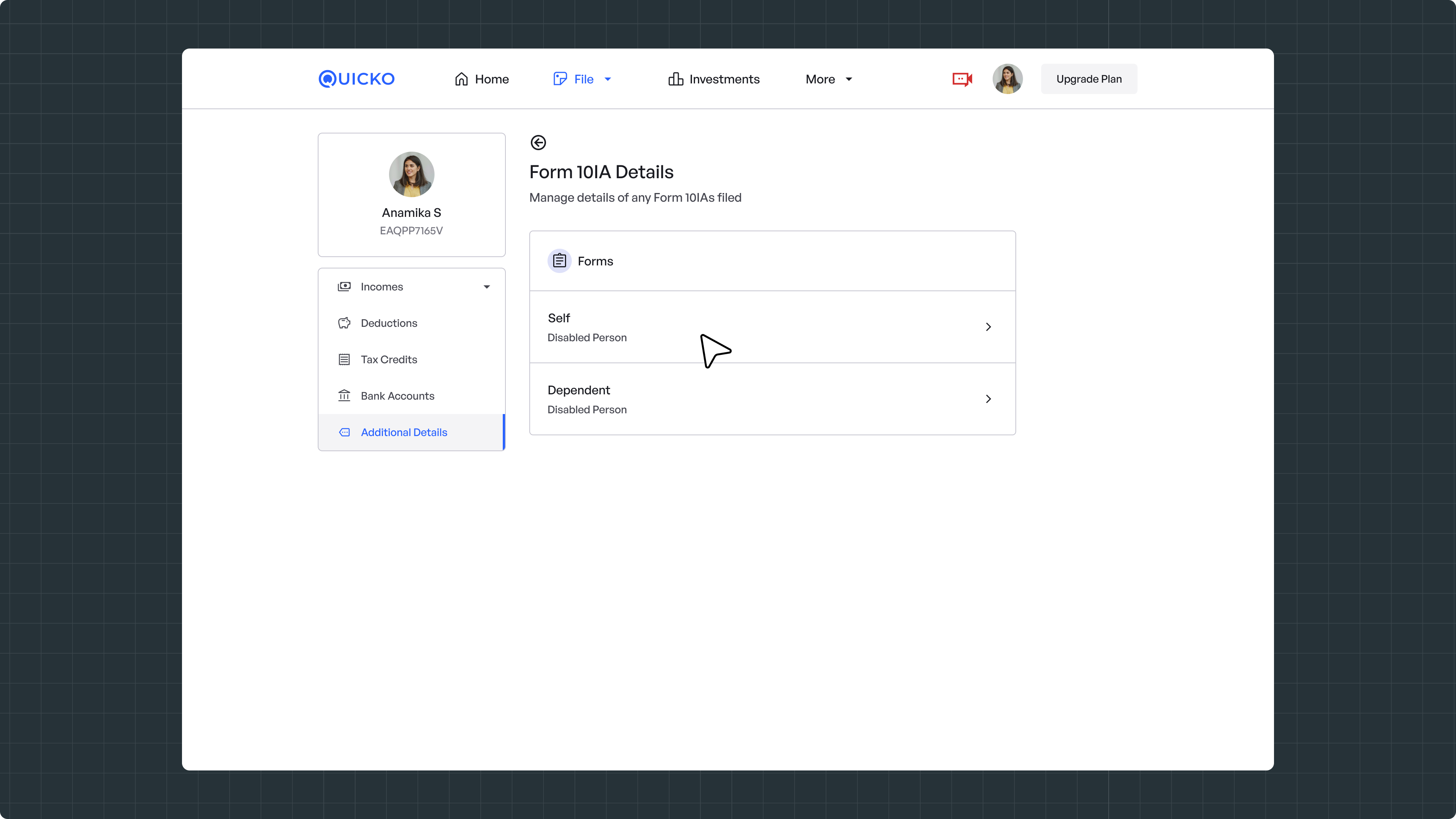Click the Deductions piggy bank icon
The width and height of the screenshot is (1456, 819).
344,323
